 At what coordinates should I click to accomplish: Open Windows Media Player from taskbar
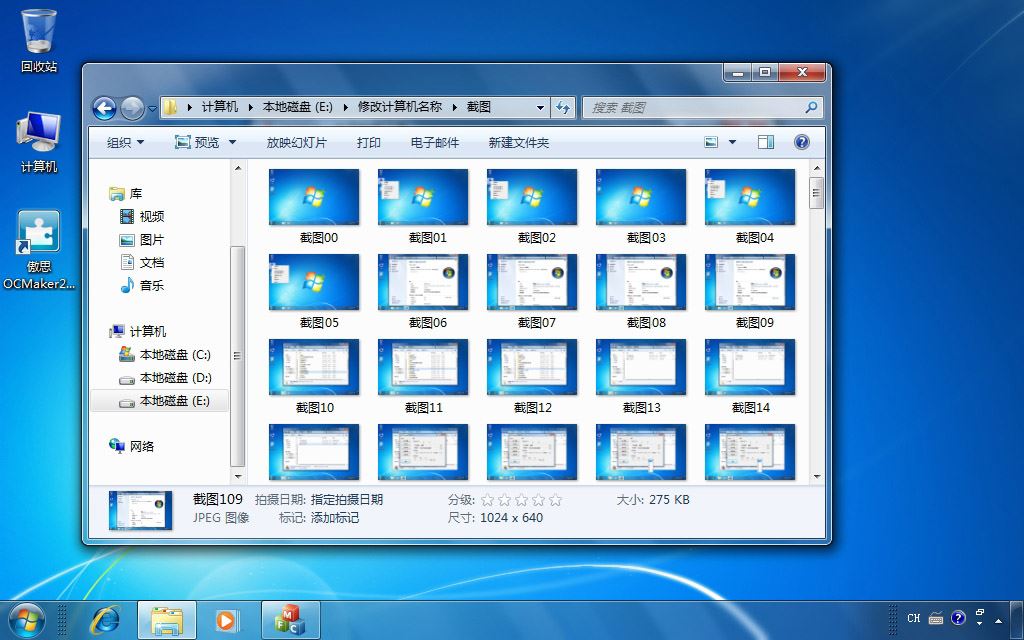coord(227,620)
